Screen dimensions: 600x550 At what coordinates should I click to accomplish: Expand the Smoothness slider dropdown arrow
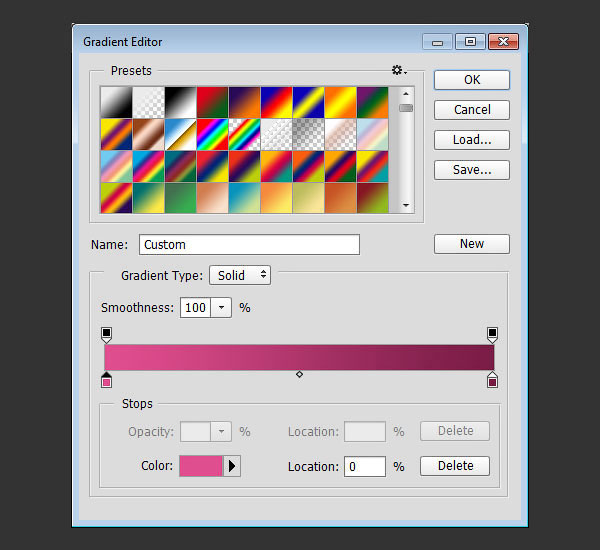[x=221, y=308]
